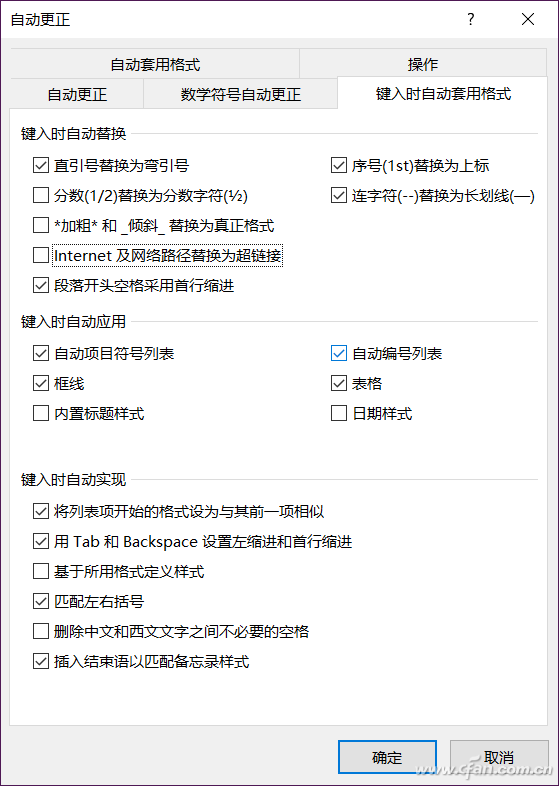The height and width of the screenshot is (786, 559).
Task: Click the help question mark icon
Action: pos(470,20)
